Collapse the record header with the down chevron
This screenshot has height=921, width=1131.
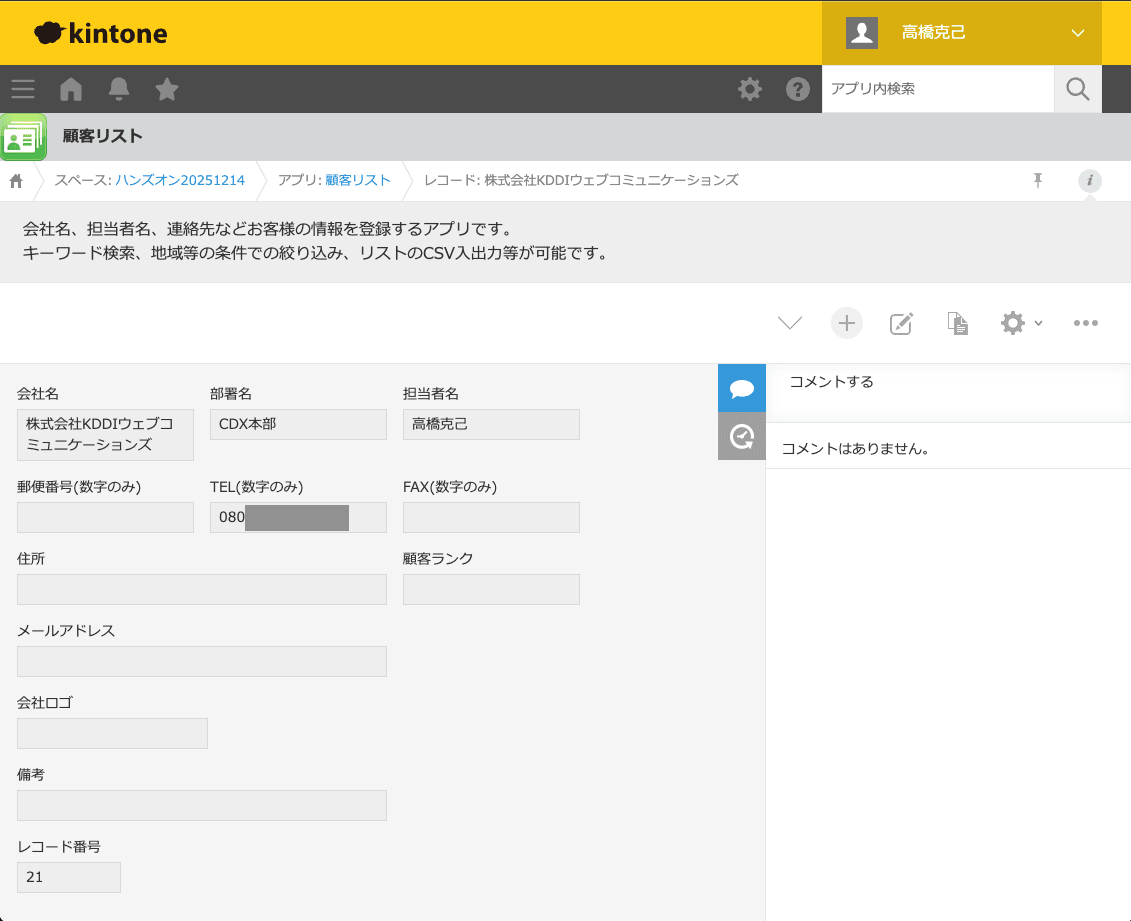click(789, 323)
